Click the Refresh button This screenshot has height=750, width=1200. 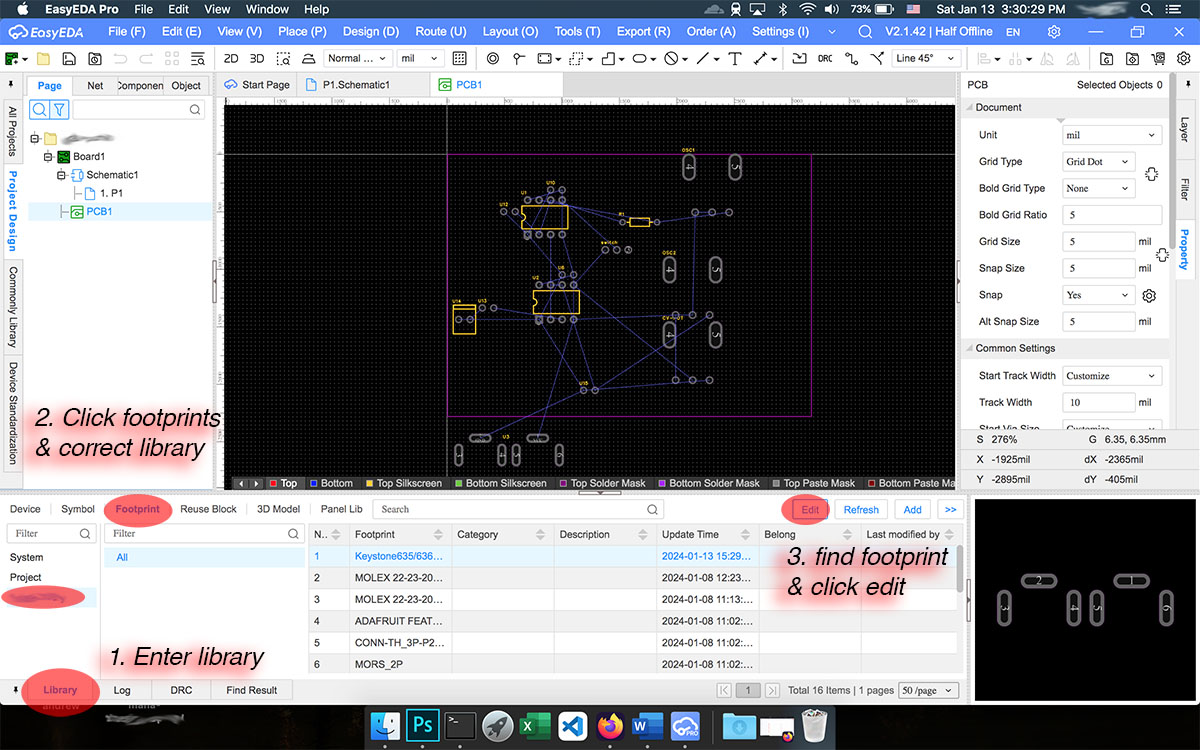click(x=861, y=509)
